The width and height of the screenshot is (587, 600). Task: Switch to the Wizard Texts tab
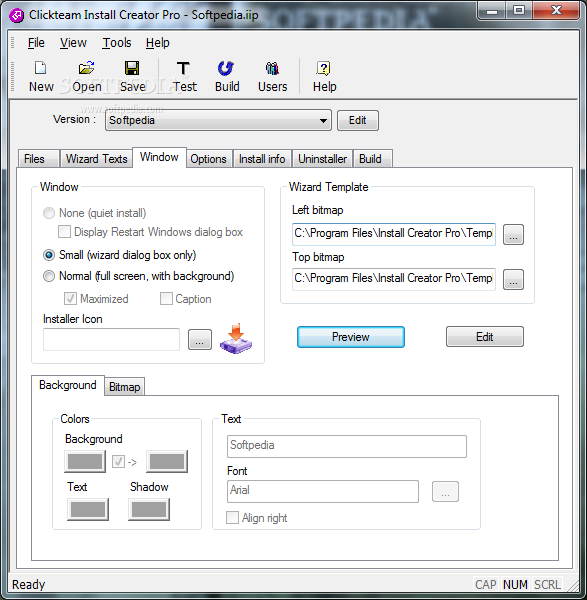(96, 159)
